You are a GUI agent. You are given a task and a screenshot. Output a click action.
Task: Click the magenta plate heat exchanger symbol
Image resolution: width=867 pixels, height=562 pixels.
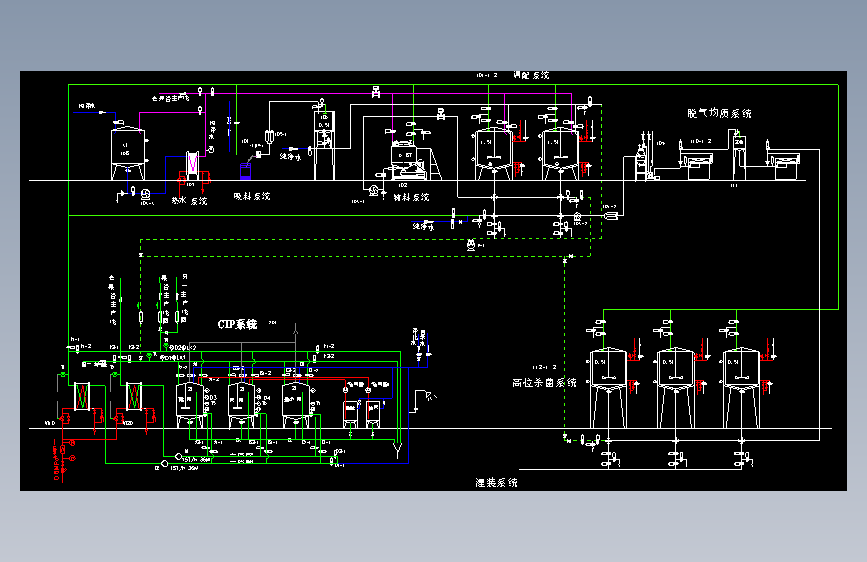click(x=192, y=164)
